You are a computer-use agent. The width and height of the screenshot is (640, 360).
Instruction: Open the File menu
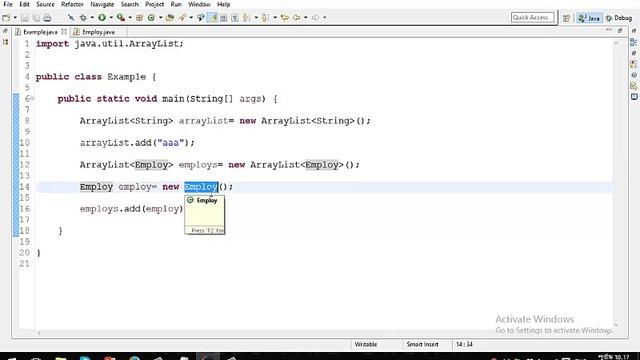click(8, 4)
